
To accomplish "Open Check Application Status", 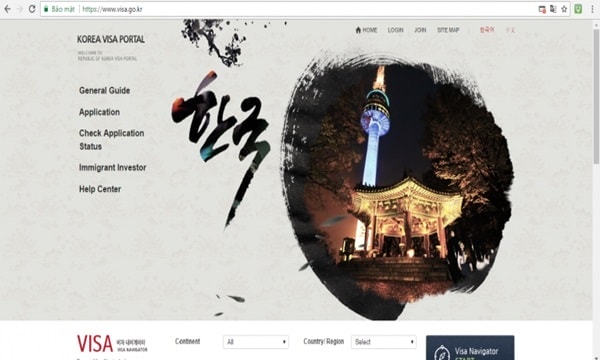I will pos(111,140).
